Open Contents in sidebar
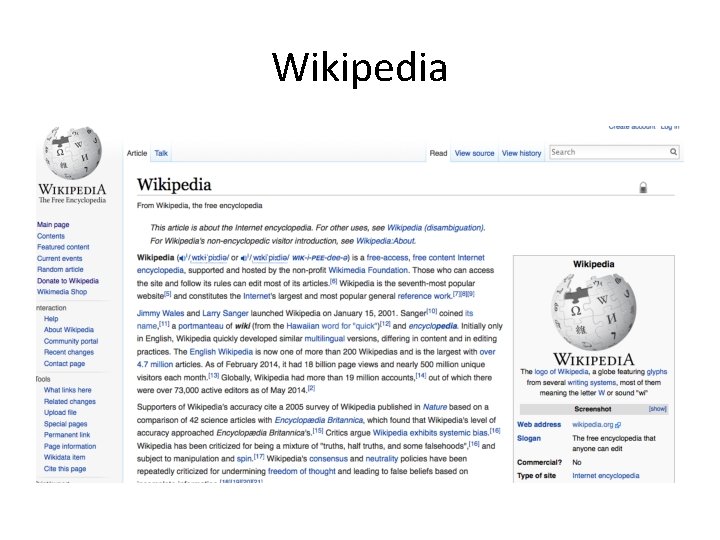720x540 pixels. point(51,236)
